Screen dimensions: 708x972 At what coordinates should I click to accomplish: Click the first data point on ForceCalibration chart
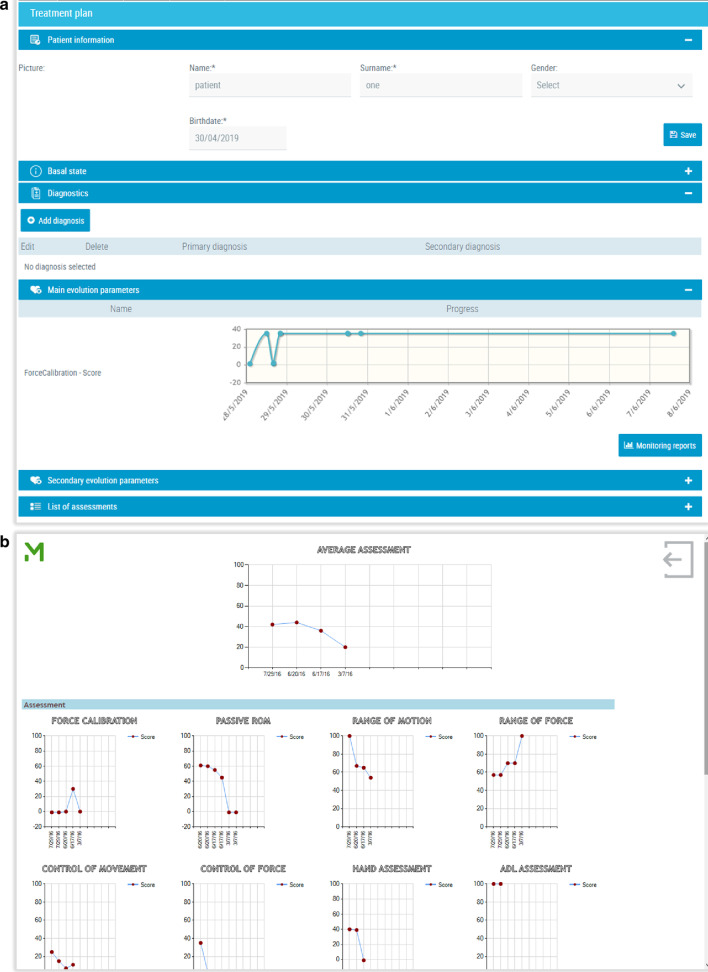[x=250, y=364]
